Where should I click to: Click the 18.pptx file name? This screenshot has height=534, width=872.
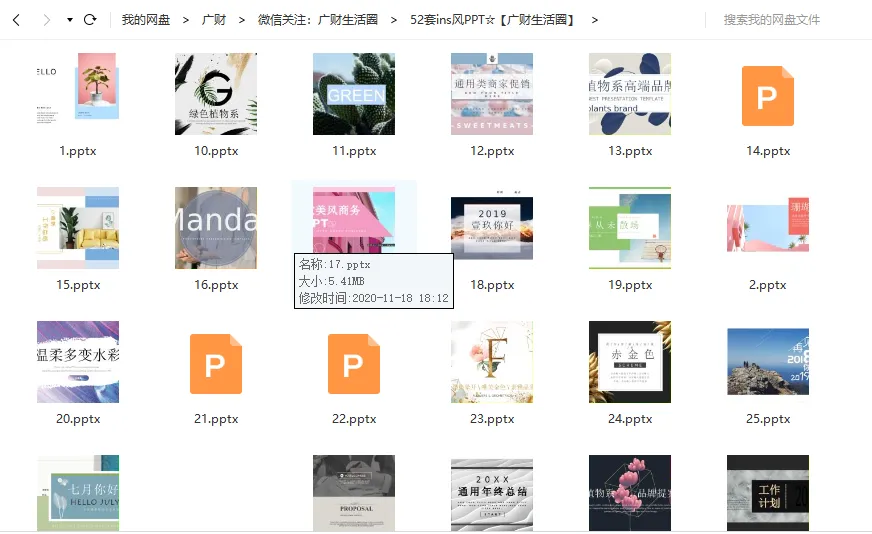click(x=492, y=285)
